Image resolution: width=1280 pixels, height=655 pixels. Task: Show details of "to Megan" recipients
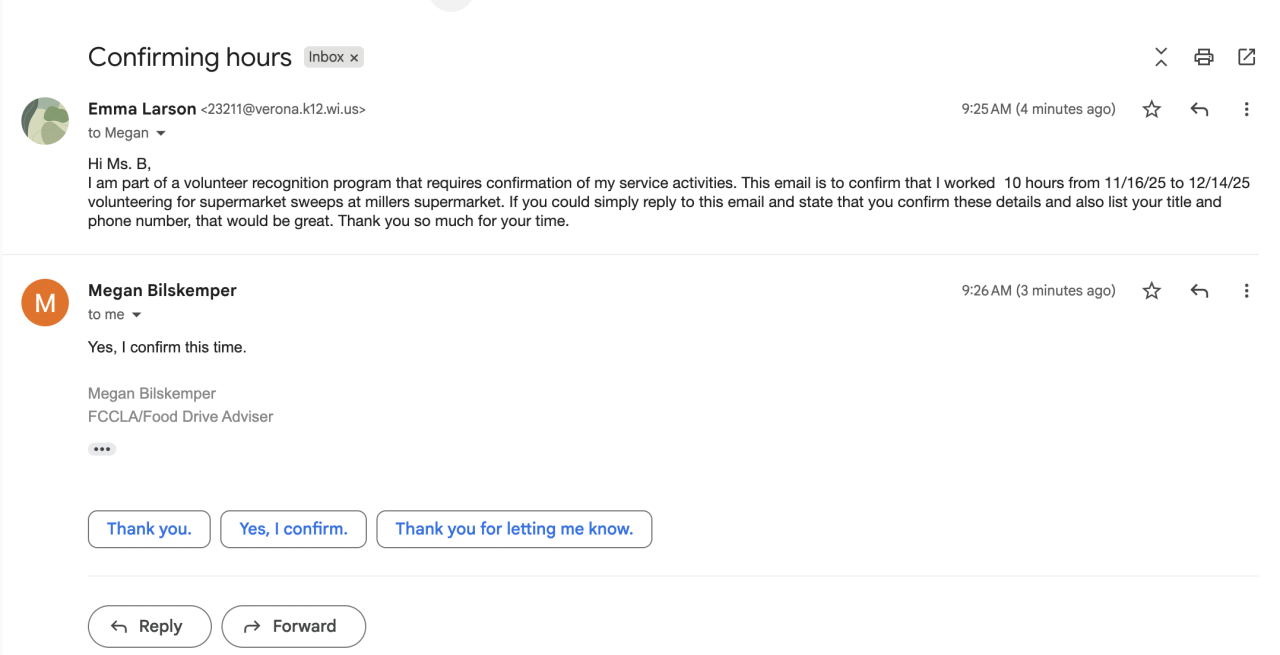pyautogui.click(x=160, y=134)
